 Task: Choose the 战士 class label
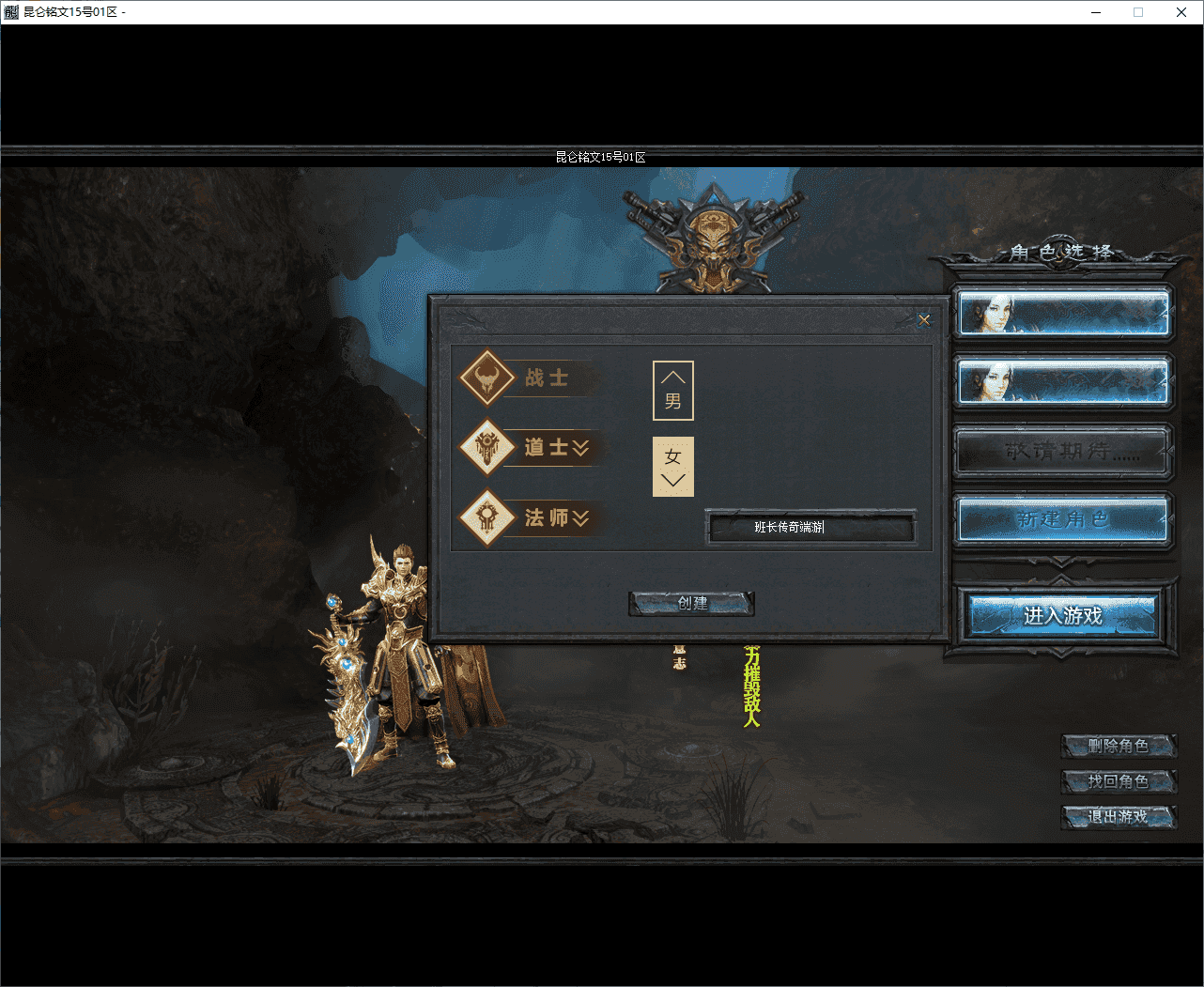547,378
